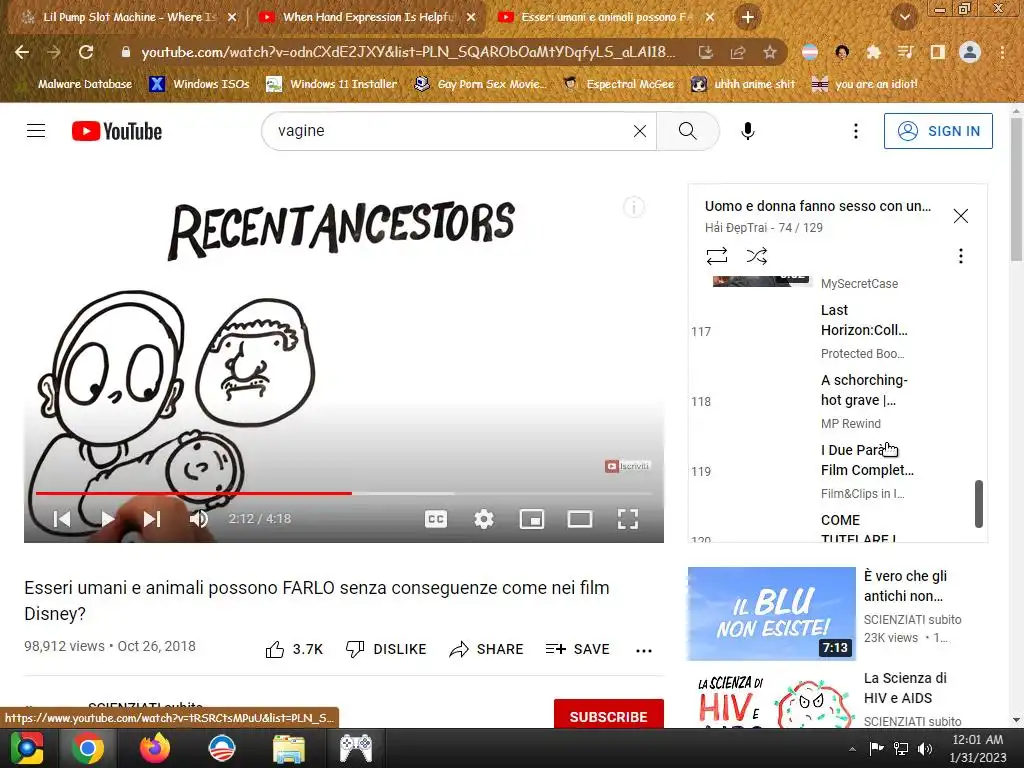
Task: Like the video with thumbs up
Action: [294, 649]
